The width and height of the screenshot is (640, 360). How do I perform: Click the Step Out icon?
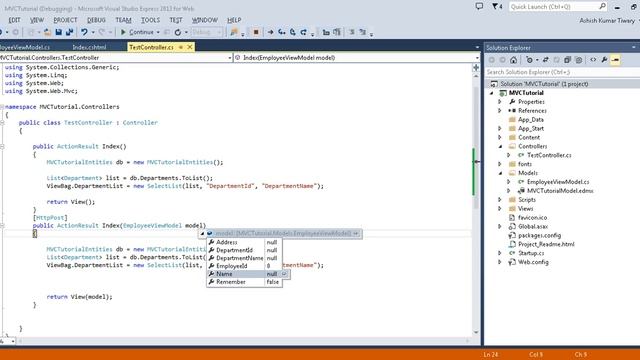coord(304,32)
